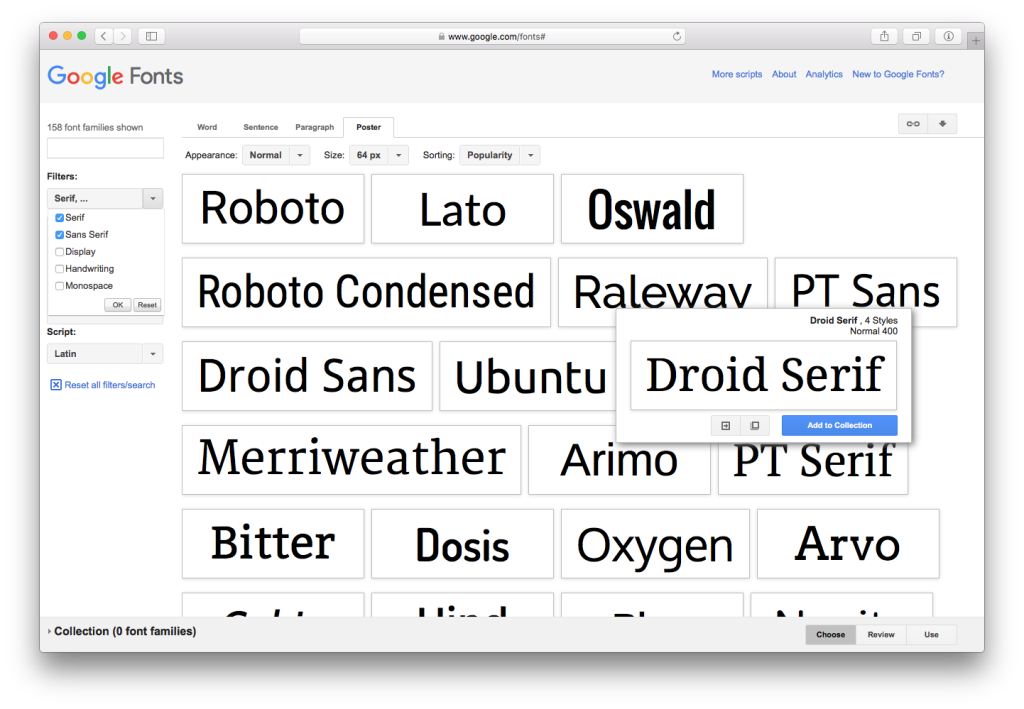Expand the Collection drawer triangle
1024x709 pixels.
[x=49, y=631]
